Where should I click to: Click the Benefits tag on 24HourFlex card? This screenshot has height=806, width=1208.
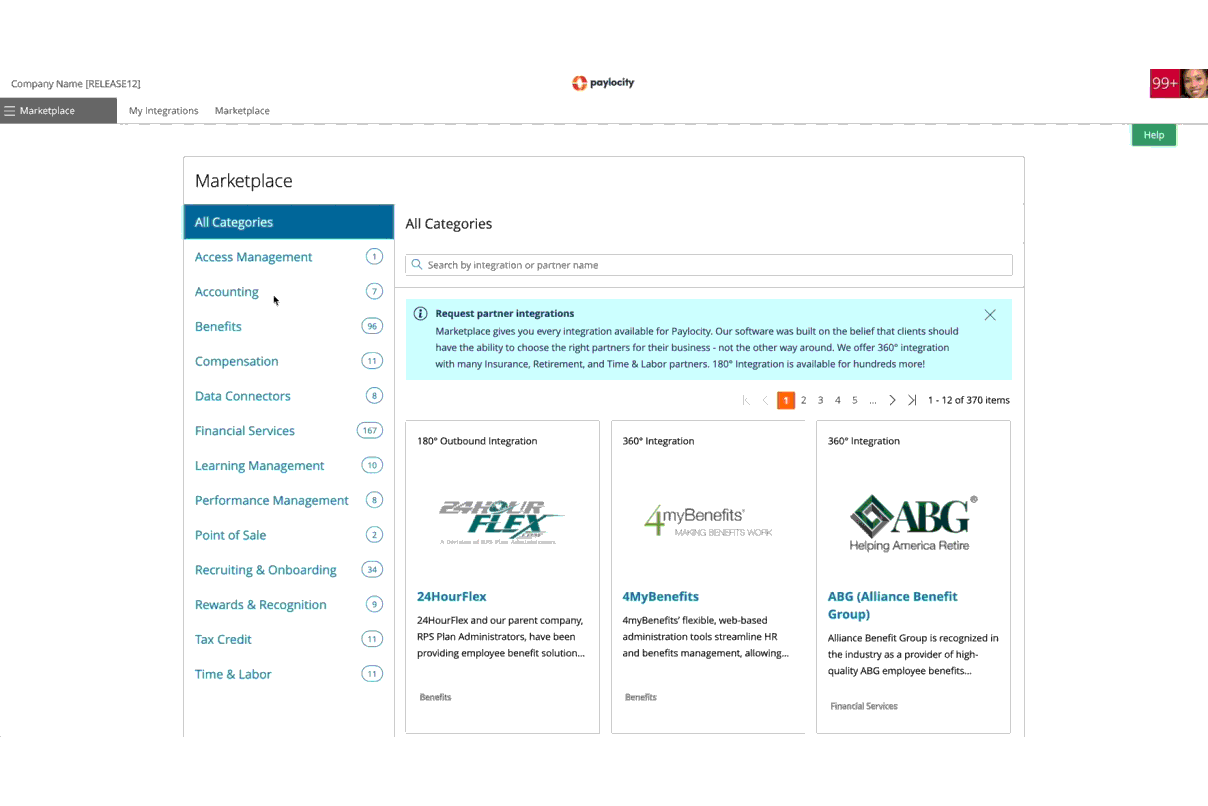(x=435, y=697)
